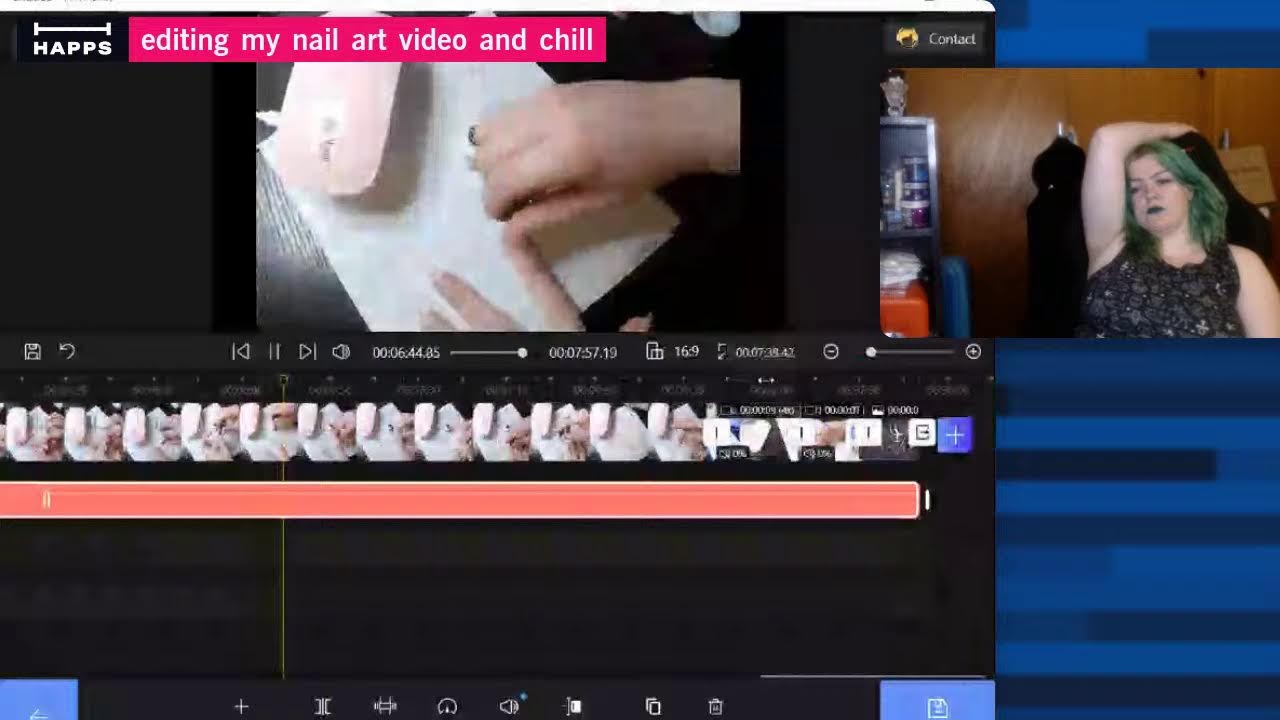Click the blue add clip plus button
The height and width of the screenshot is (720, 1280).
(955, 435)
